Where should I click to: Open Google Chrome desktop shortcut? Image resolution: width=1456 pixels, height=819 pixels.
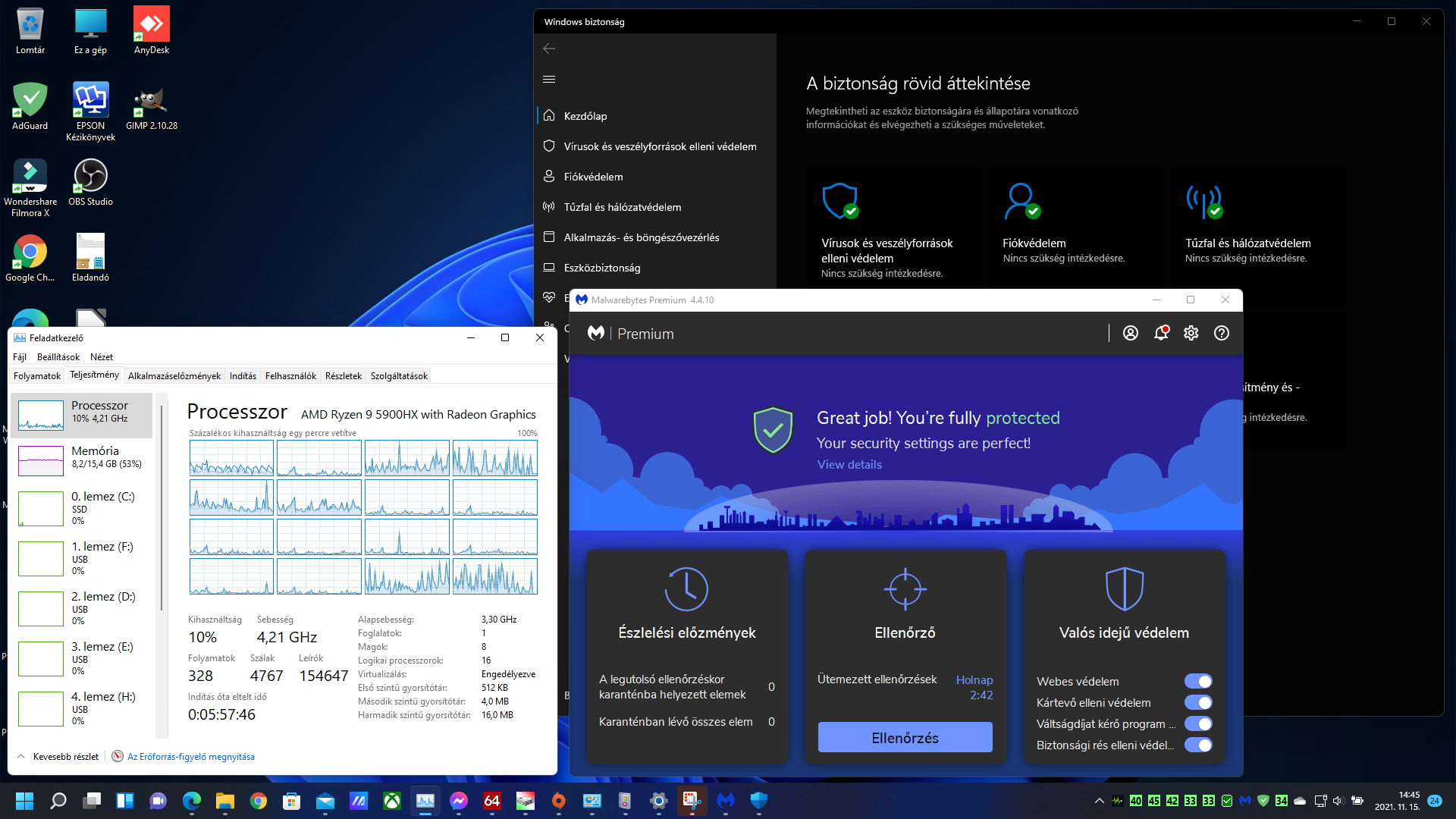pos(30,258)
